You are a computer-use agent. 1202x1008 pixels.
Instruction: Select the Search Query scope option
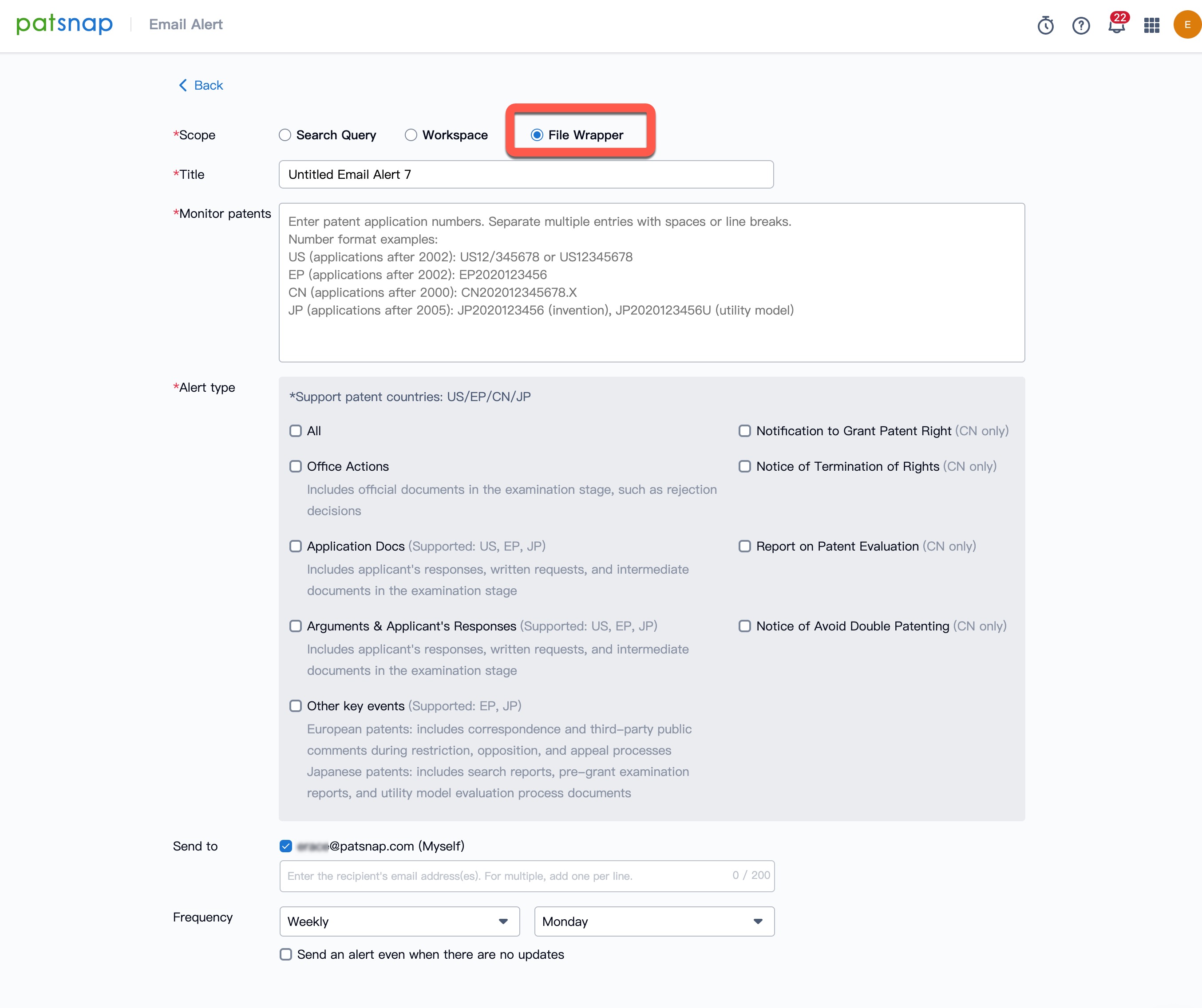(285, 135)
